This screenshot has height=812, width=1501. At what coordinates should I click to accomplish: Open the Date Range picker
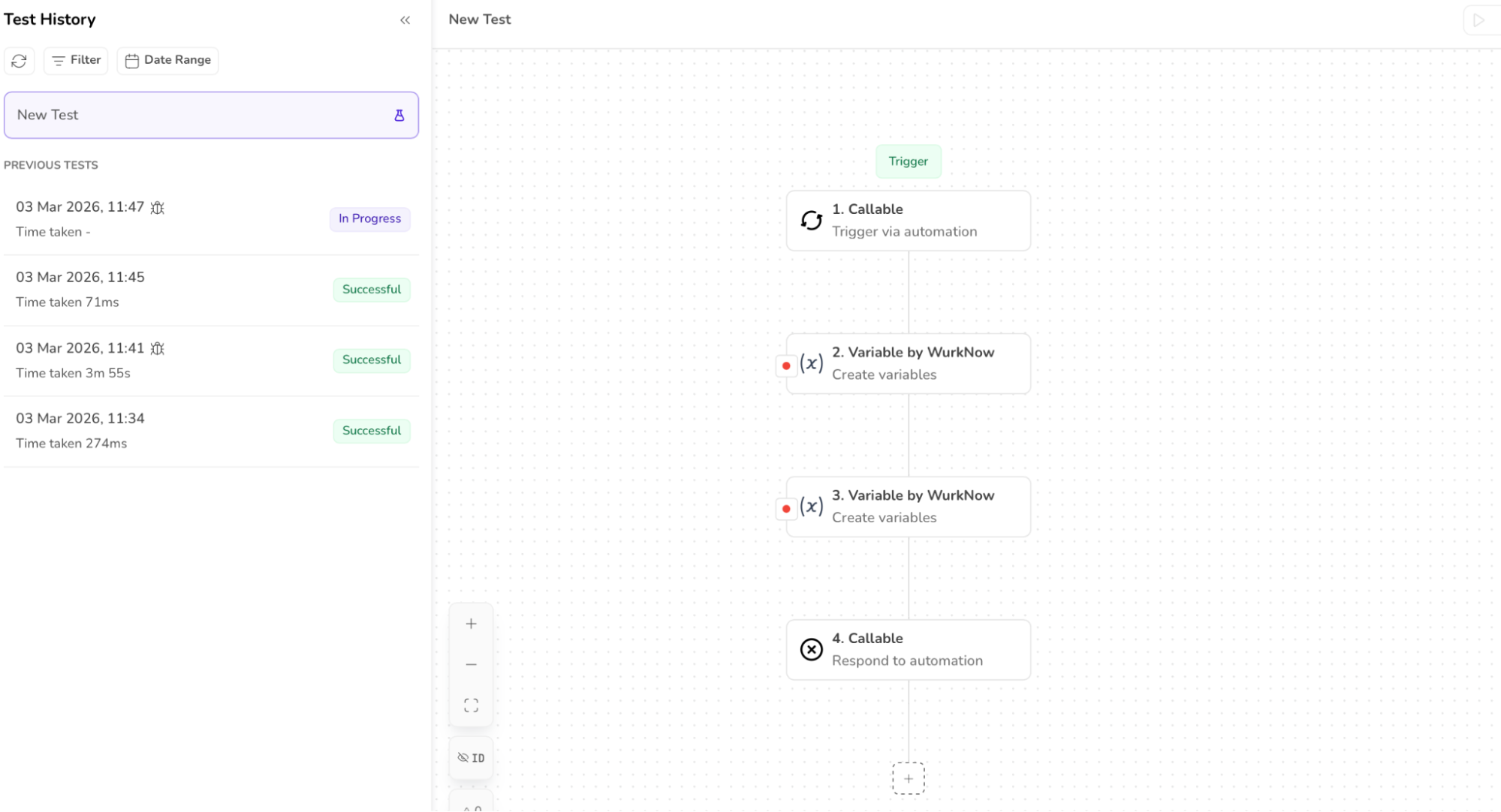[x=167, y=60]
